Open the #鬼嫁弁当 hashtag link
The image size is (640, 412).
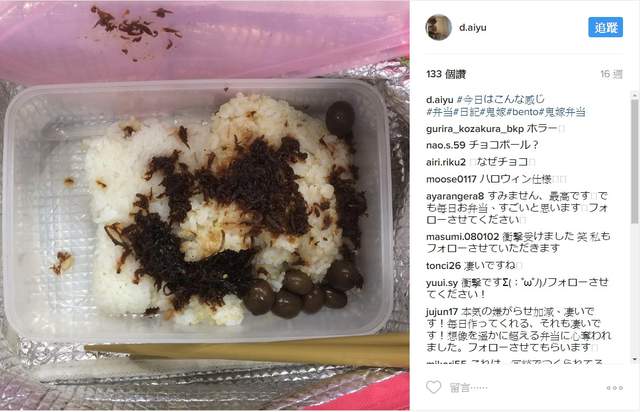[x=562, y=111]
